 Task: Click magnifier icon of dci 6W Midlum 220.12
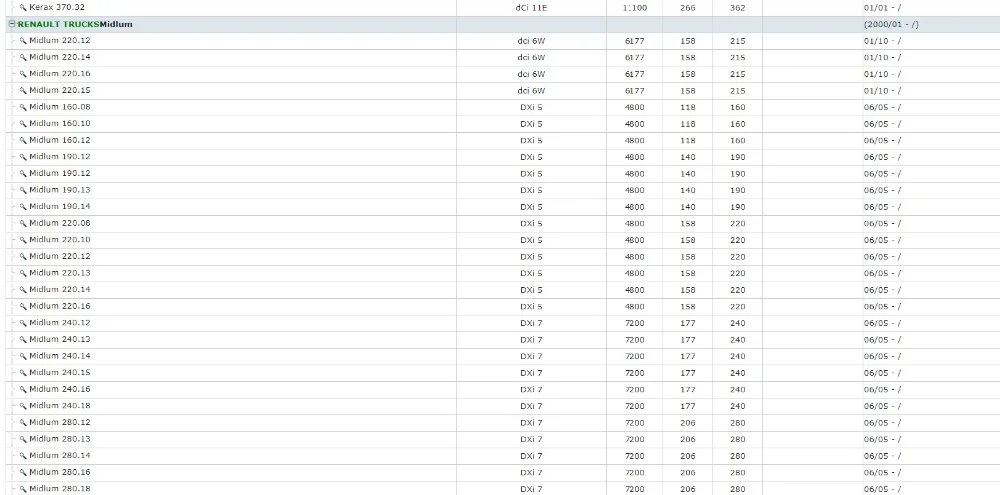tap(23, 41)
